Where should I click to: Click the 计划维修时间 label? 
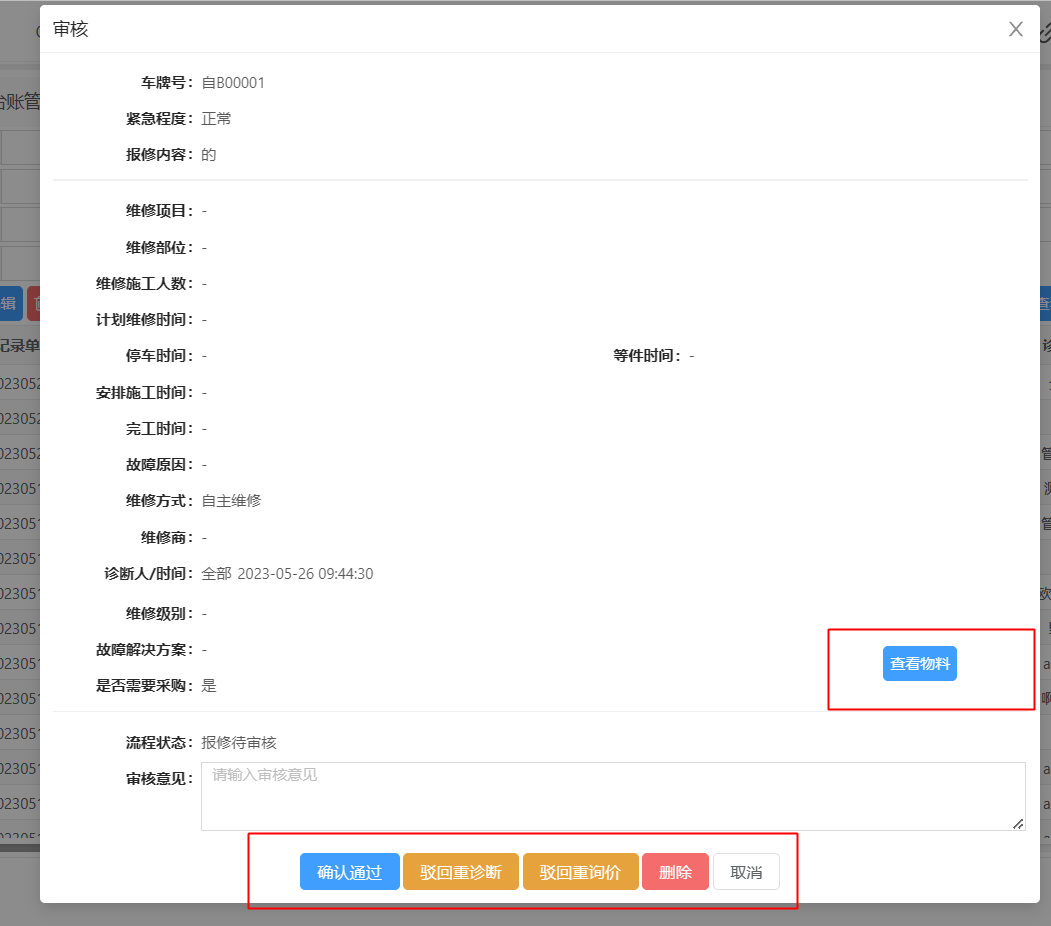point(145,320)
